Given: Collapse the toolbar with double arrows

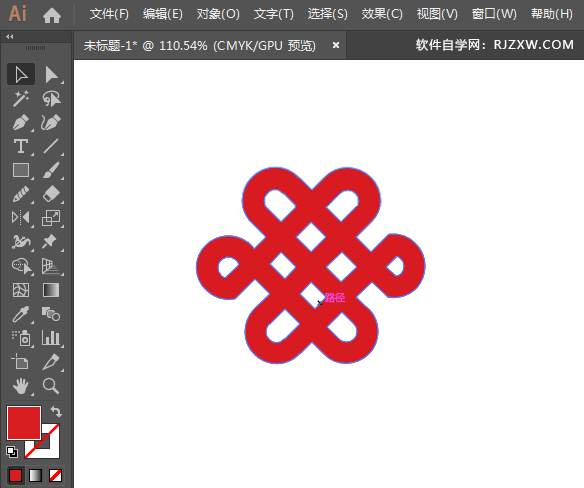Looking at the screenshot, I should (x=10, y=37).
